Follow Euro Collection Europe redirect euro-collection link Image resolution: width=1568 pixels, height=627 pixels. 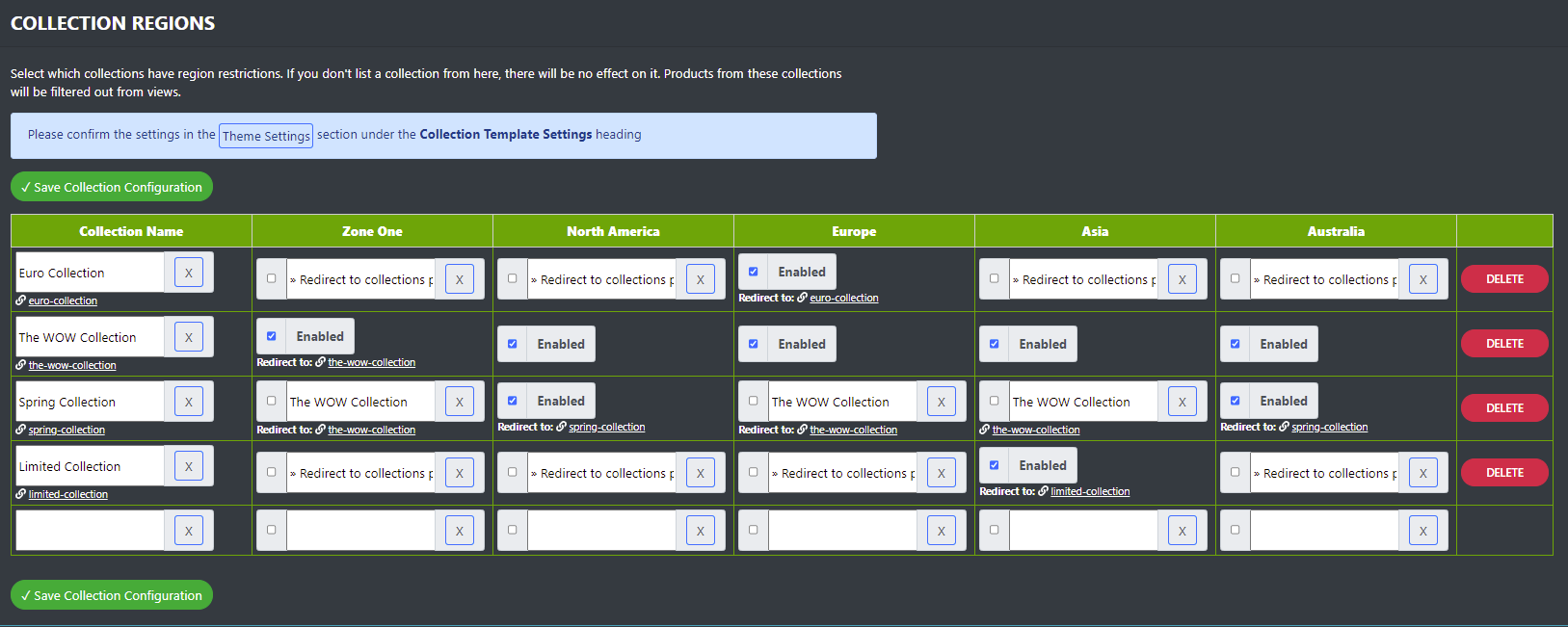pyautogui.click(x=844, y=298)
